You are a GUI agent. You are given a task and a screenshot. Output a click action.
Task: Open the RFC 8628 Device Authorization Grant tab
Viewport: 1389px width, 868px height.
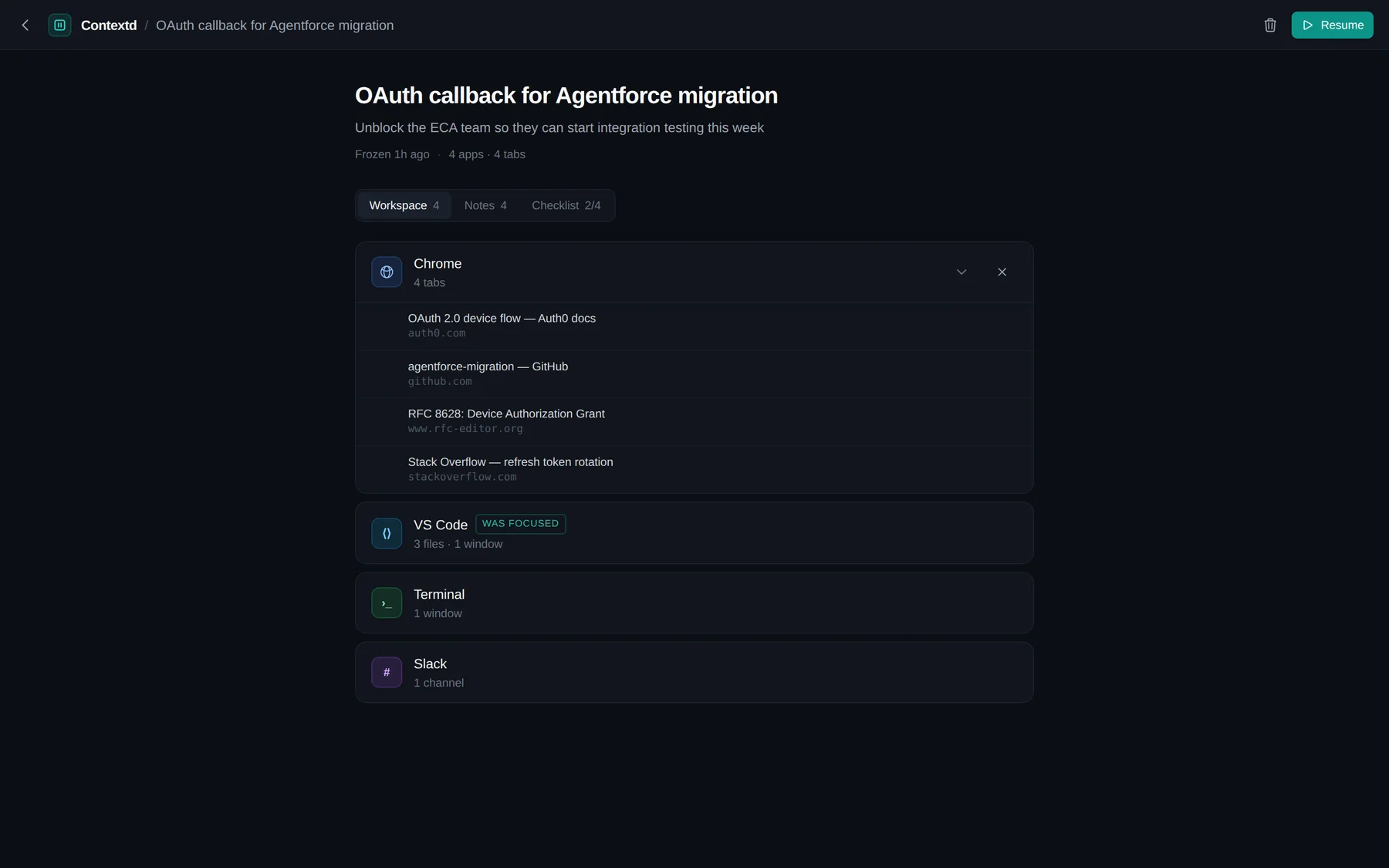point(694,421)
